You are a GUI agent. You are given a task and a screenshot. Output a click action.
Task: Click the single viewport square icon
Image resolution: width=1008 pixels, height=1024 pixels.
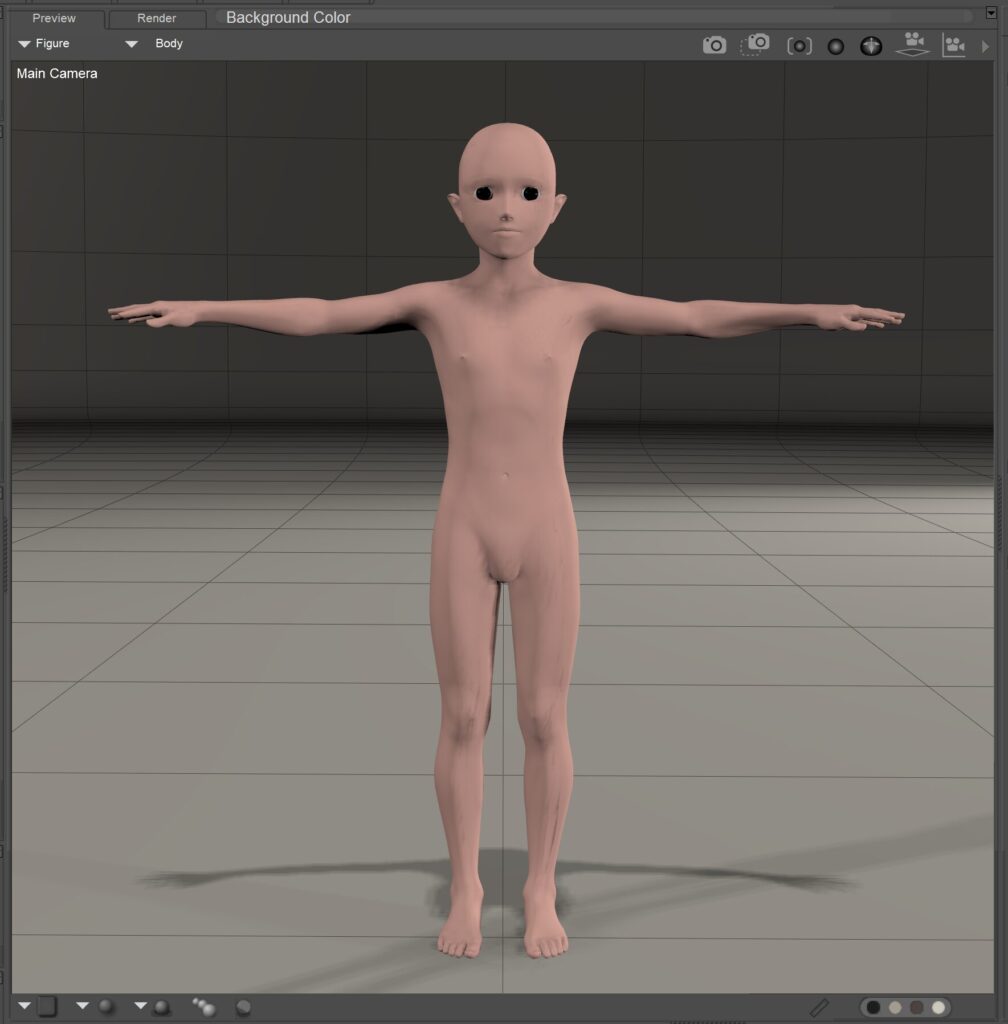(x=47, y=1006)
